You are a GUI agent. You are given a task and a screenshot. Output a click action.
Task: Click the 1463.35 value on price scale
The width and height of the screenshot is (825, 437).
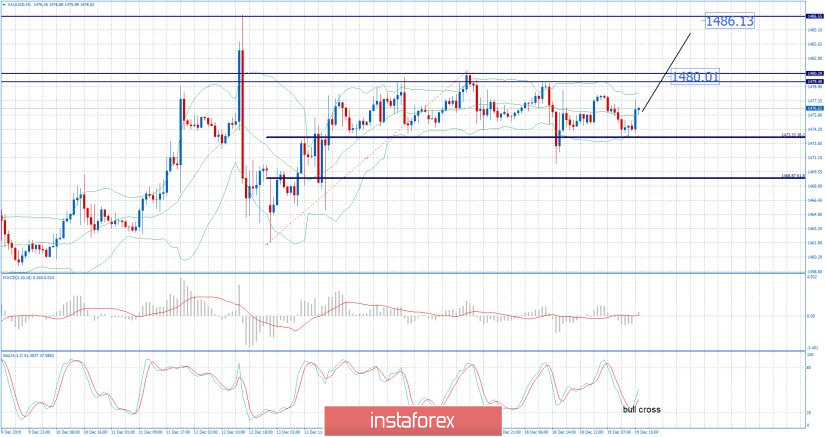tap(814, 229)
